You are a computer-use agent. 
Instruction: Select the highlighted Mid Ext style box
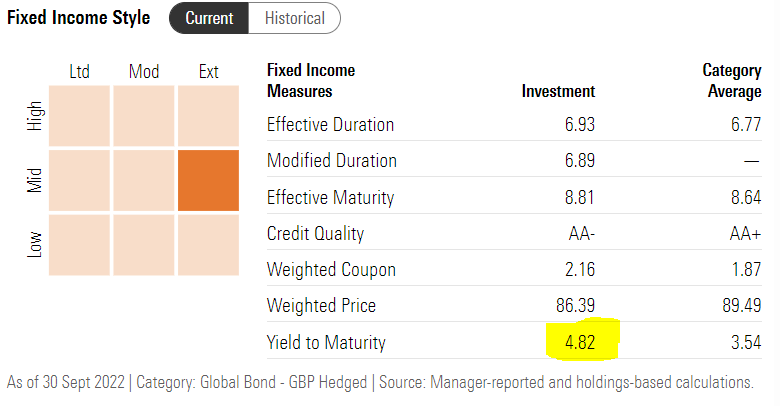click(208, 181)
